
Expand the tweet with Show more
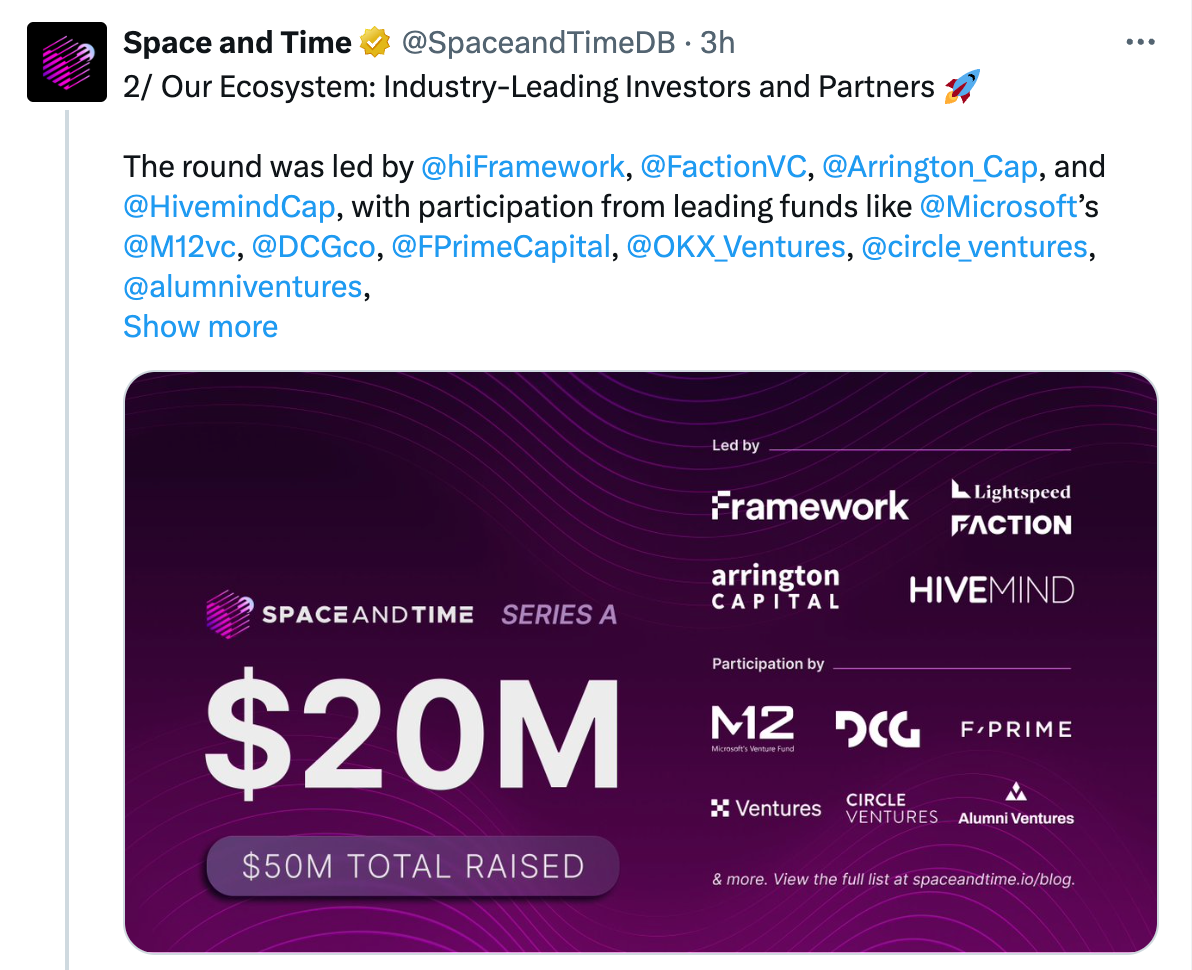[x=200, y=327]
